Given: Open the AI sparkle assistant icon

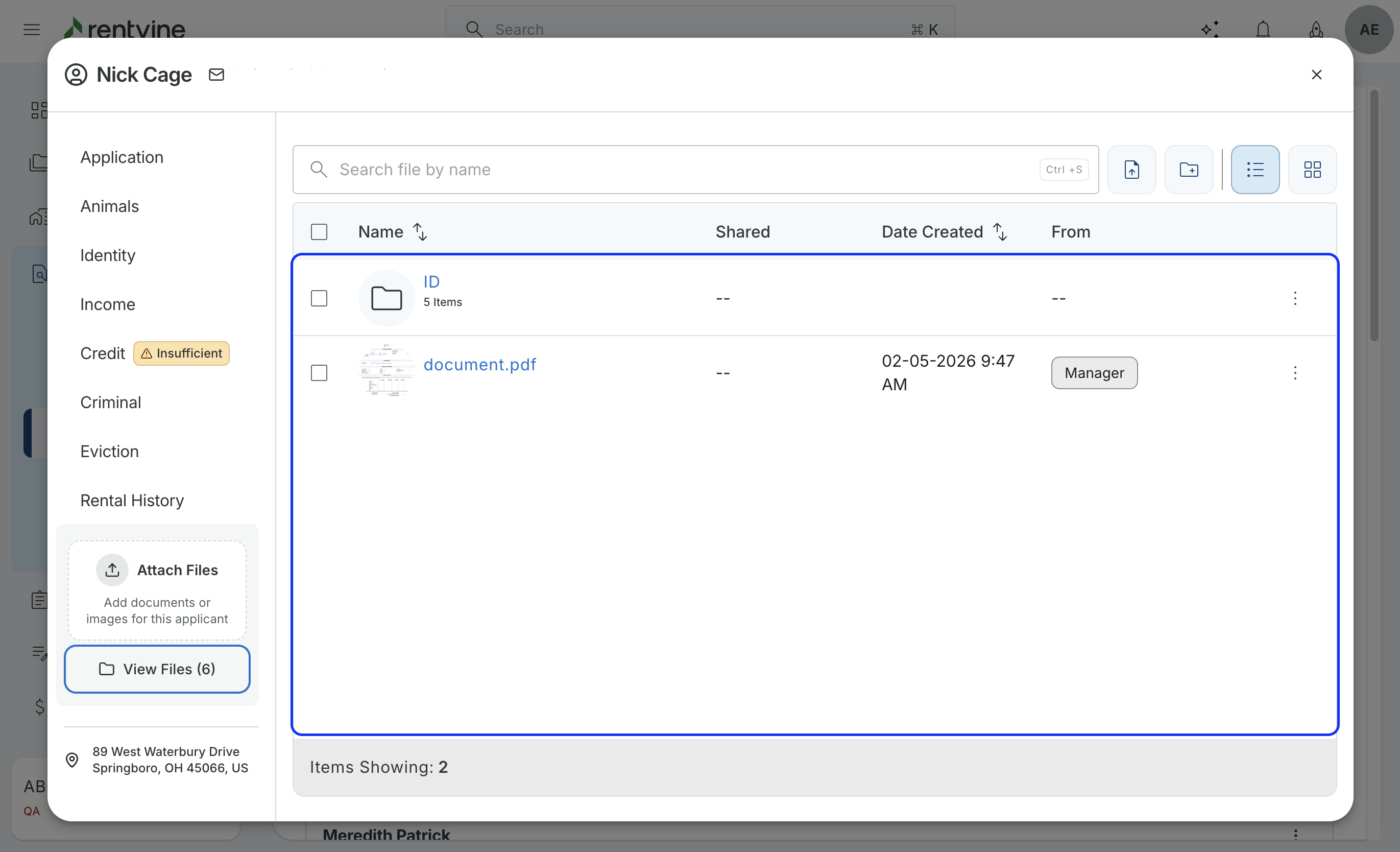Looking at the screenshot, I should (1210, 29).
